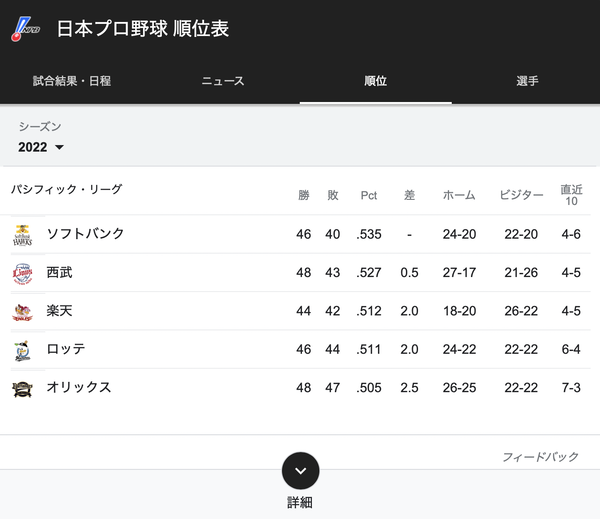Image resolution: width=600 pixels, height=519 pixels.
Task: Open the ロッテ team name link
Action: pyautogui.click(x=66, y=349)
